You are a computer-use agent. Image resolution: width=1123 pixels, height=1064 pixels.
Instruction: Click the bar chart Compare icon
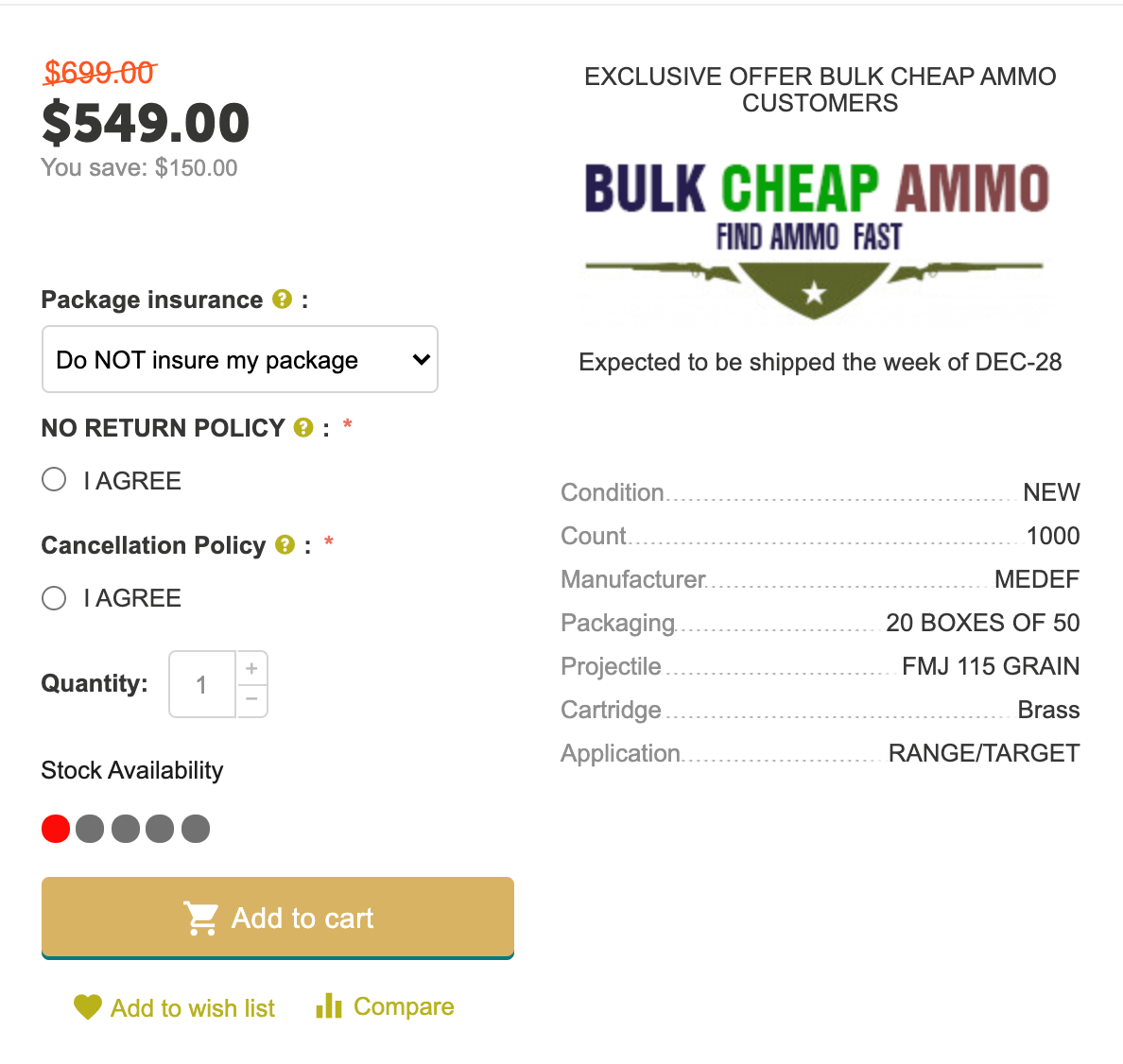tap(329, 1006)
